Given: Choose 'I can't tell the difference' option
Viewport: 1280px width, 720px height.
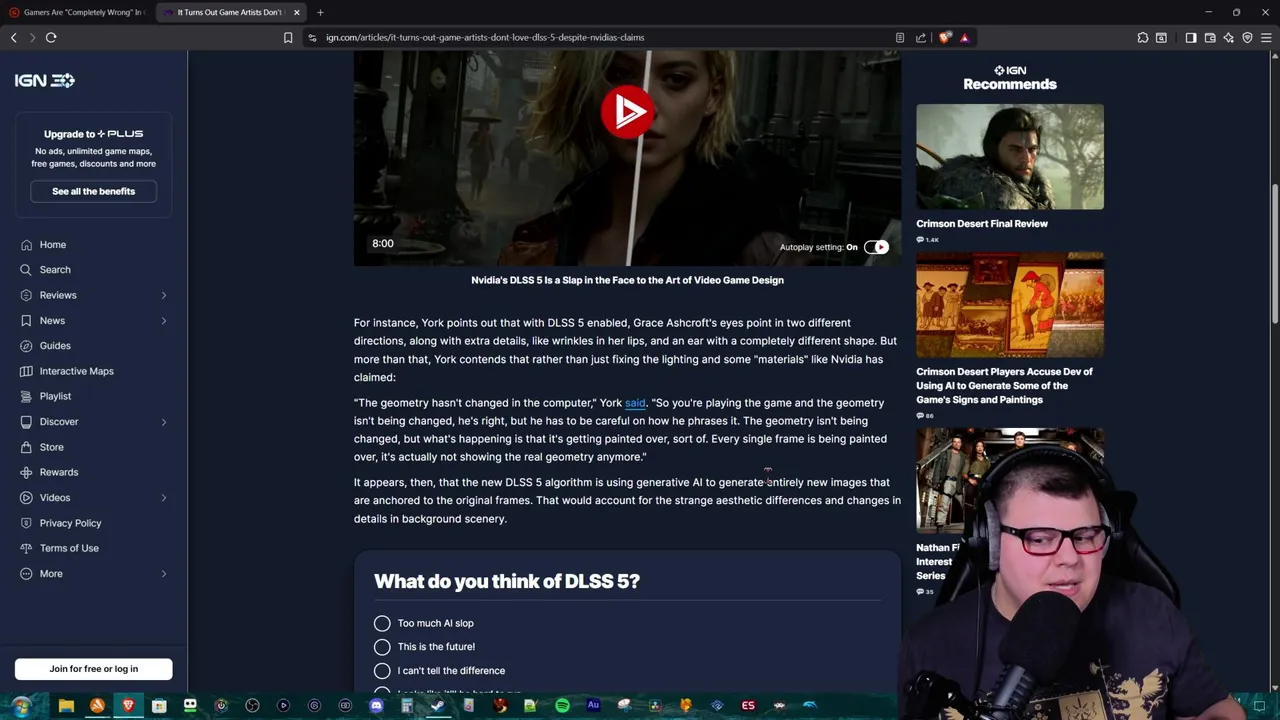Looking at the screenshot, I should point(382,671).
